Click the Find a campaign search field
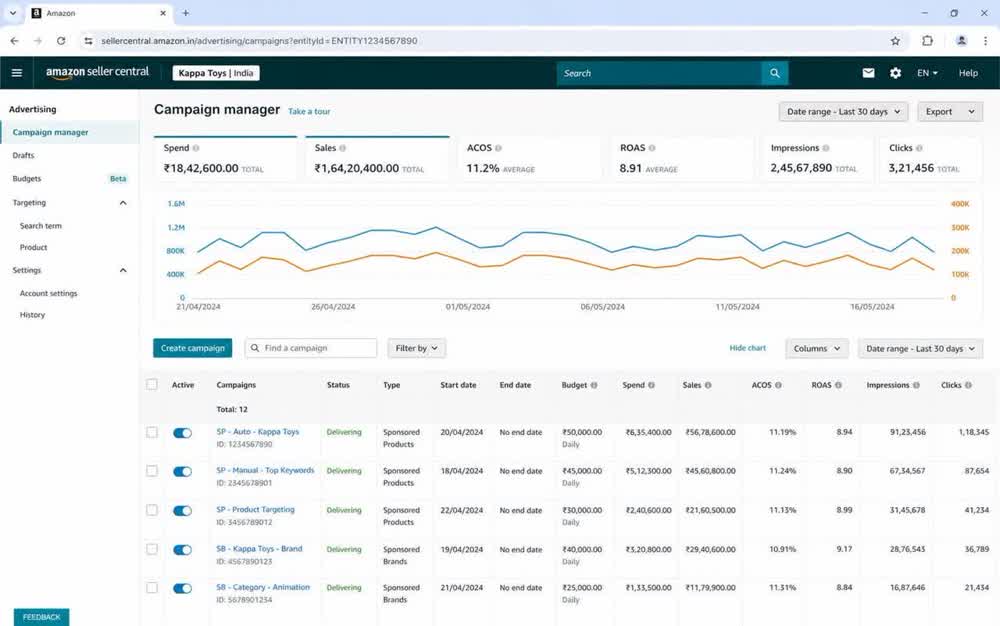The height and width of the screenshot is (626, 1000). [x=311, y=348]
